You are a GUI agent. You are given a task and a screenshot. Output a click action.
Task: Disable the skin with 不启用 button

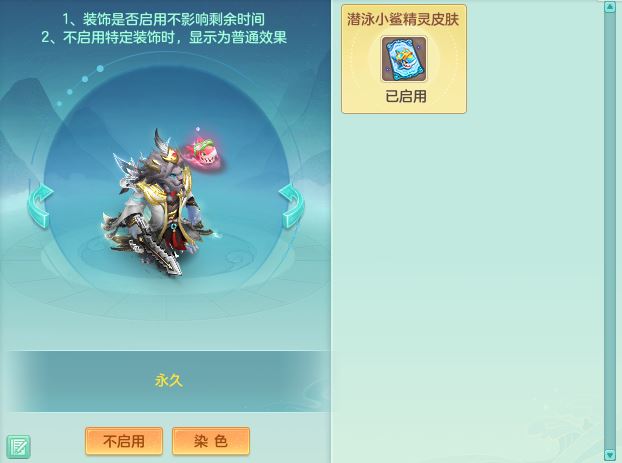click(124, 441)
